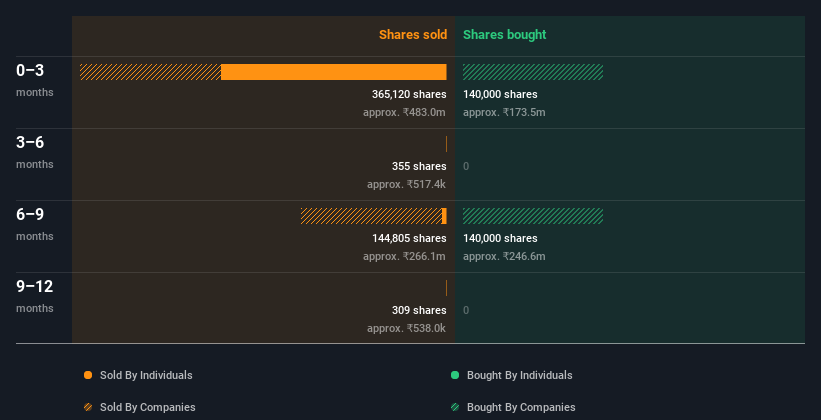Click the Sold By Individuals orange legend dot
Viewport: 821px width, 420px height.
point(88,375)
